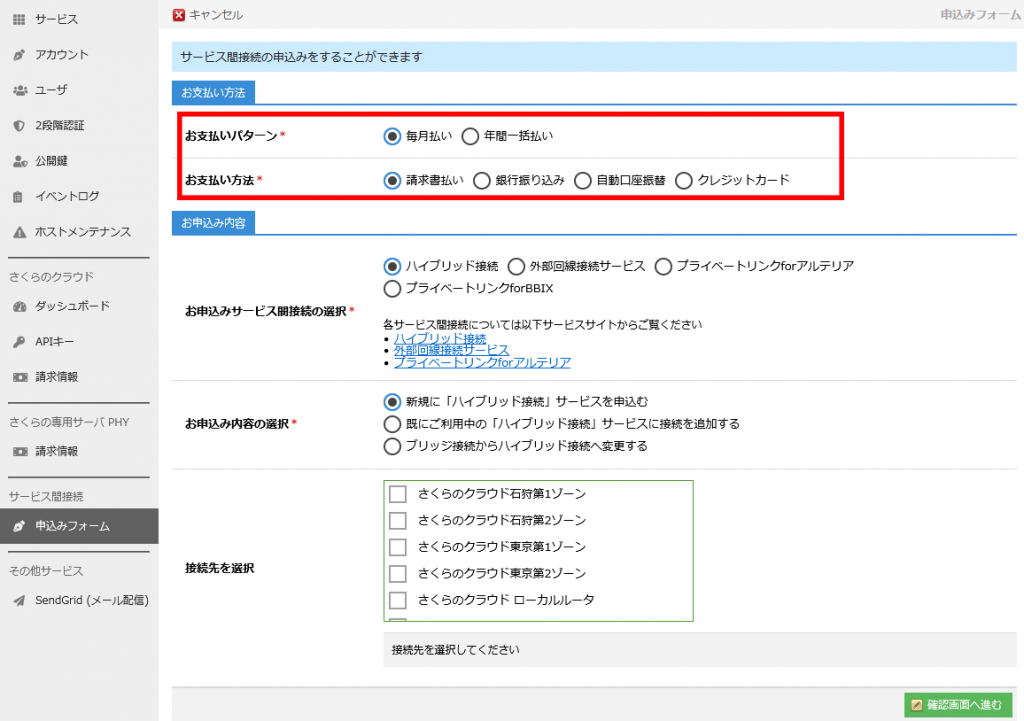This screenshot has width=1024, height=721.
Task: Choose ブリッジ接続からハイブリッド接続へ変更する
Action: click(x=392, y=447)
